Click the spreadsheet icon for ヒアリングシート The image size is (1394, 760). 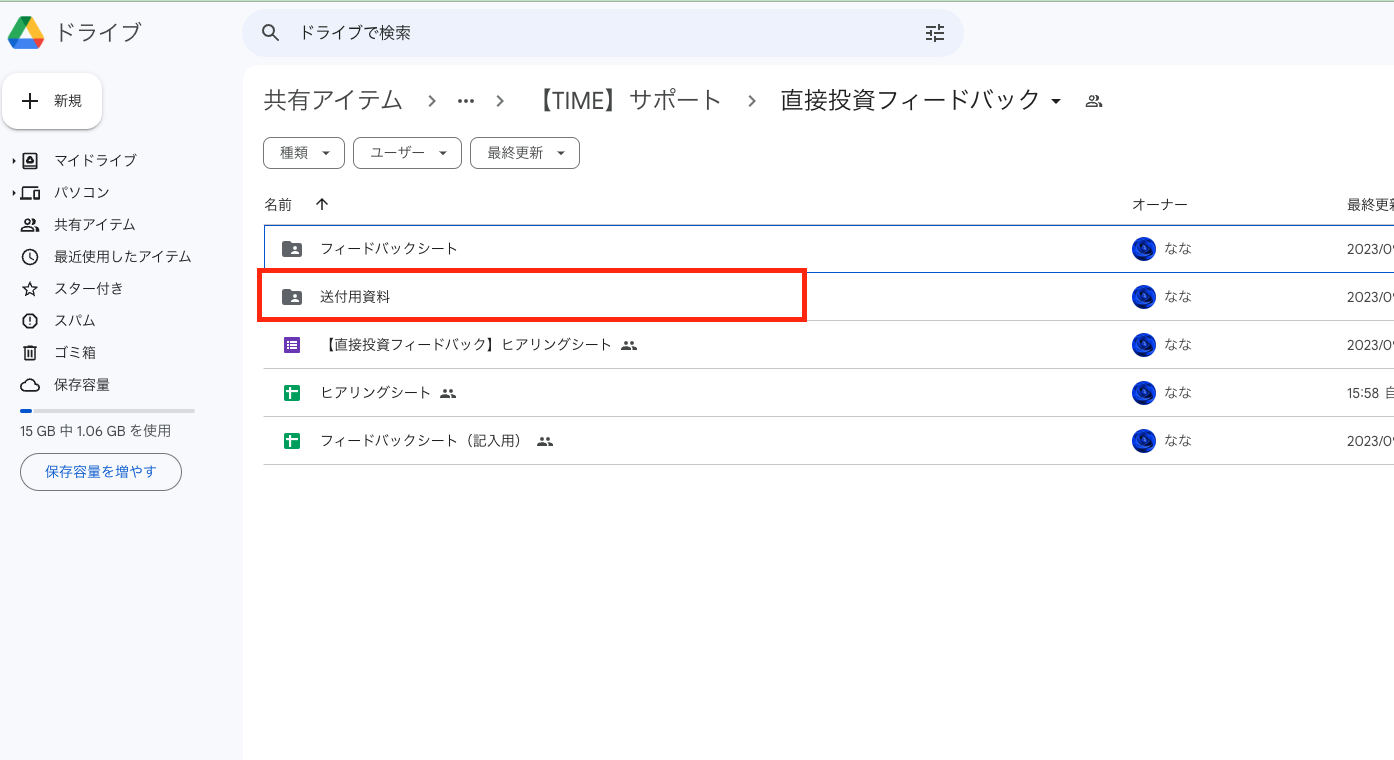291,392
